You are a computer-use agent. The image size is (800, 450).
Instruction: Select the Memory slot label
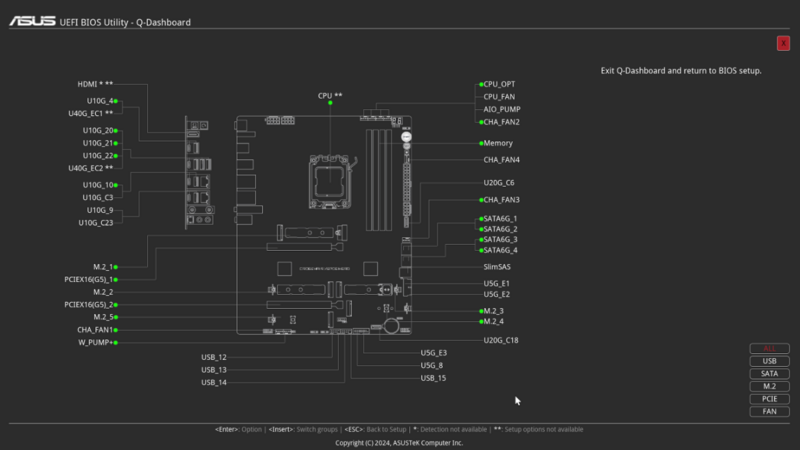[x=498, y=143]
